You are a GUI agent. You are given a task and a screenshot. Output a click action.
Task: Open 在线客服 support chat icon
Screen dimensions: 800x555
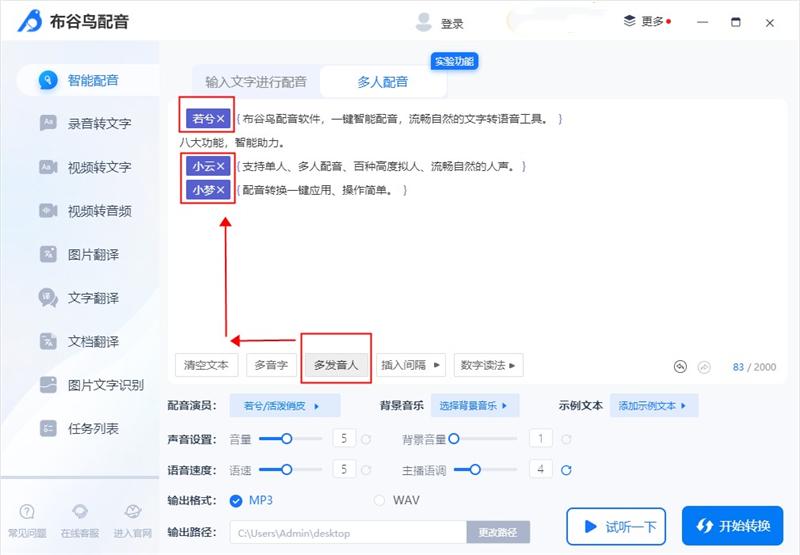[80, 511]
